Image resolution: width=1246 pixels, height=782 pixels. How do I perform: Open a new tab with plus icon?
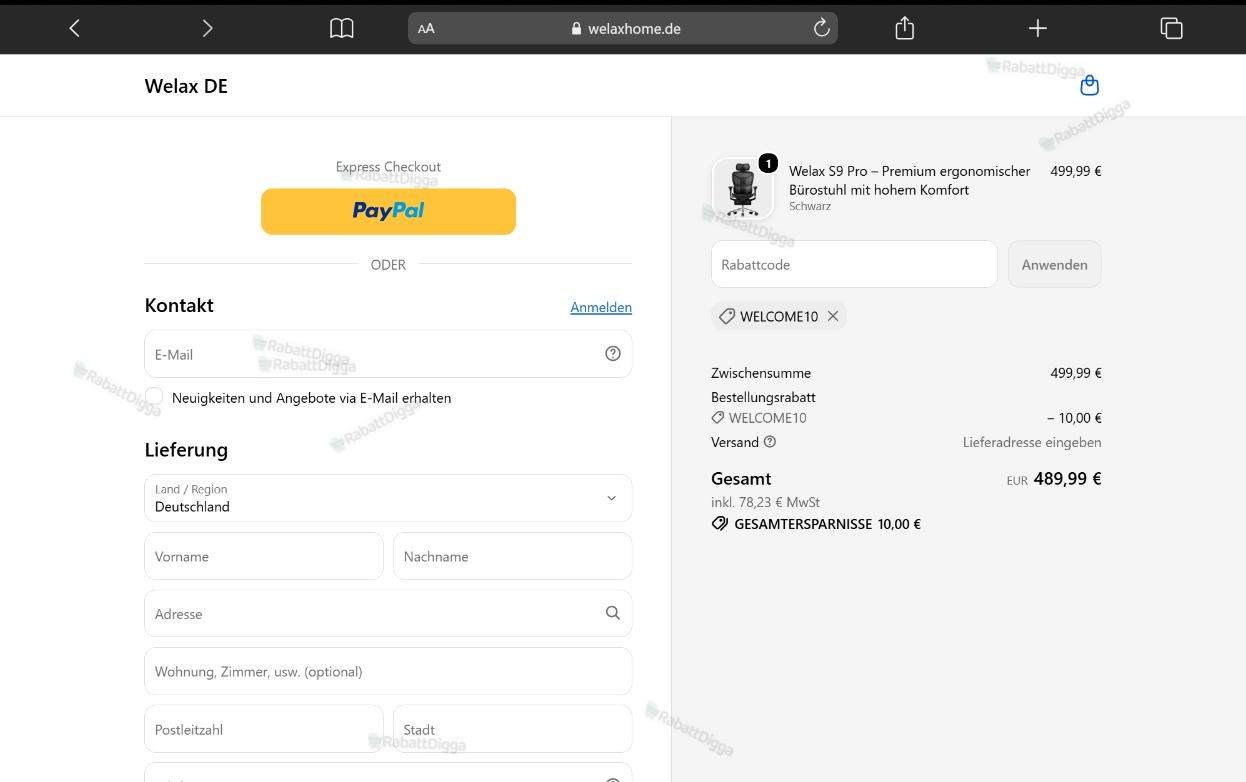pyautogui.click(x=1038, y=28)
